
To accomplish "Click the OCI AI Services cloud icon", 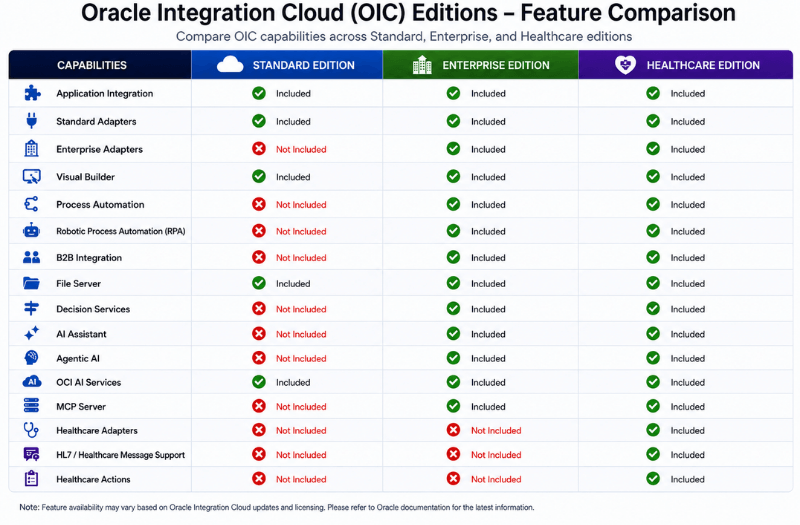I will [32, 382].
